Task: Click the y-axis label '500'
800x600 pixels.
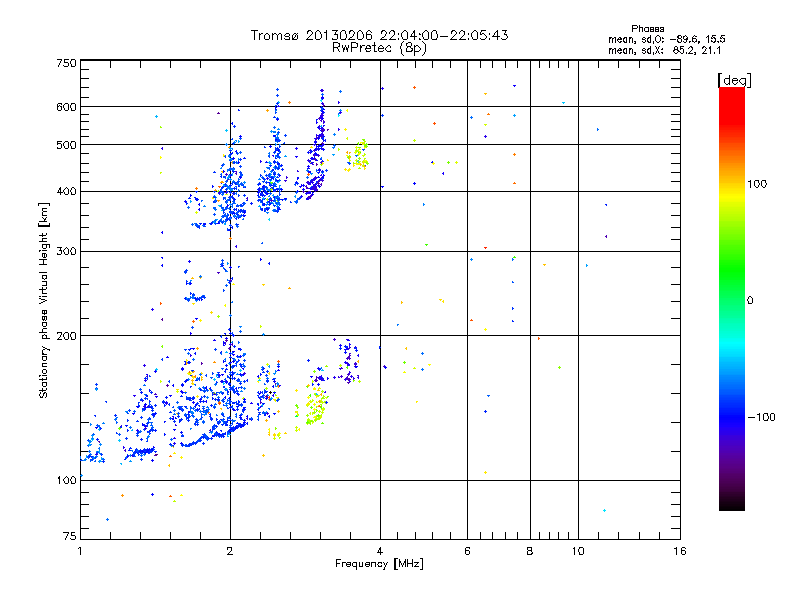Action: [66, 145]
